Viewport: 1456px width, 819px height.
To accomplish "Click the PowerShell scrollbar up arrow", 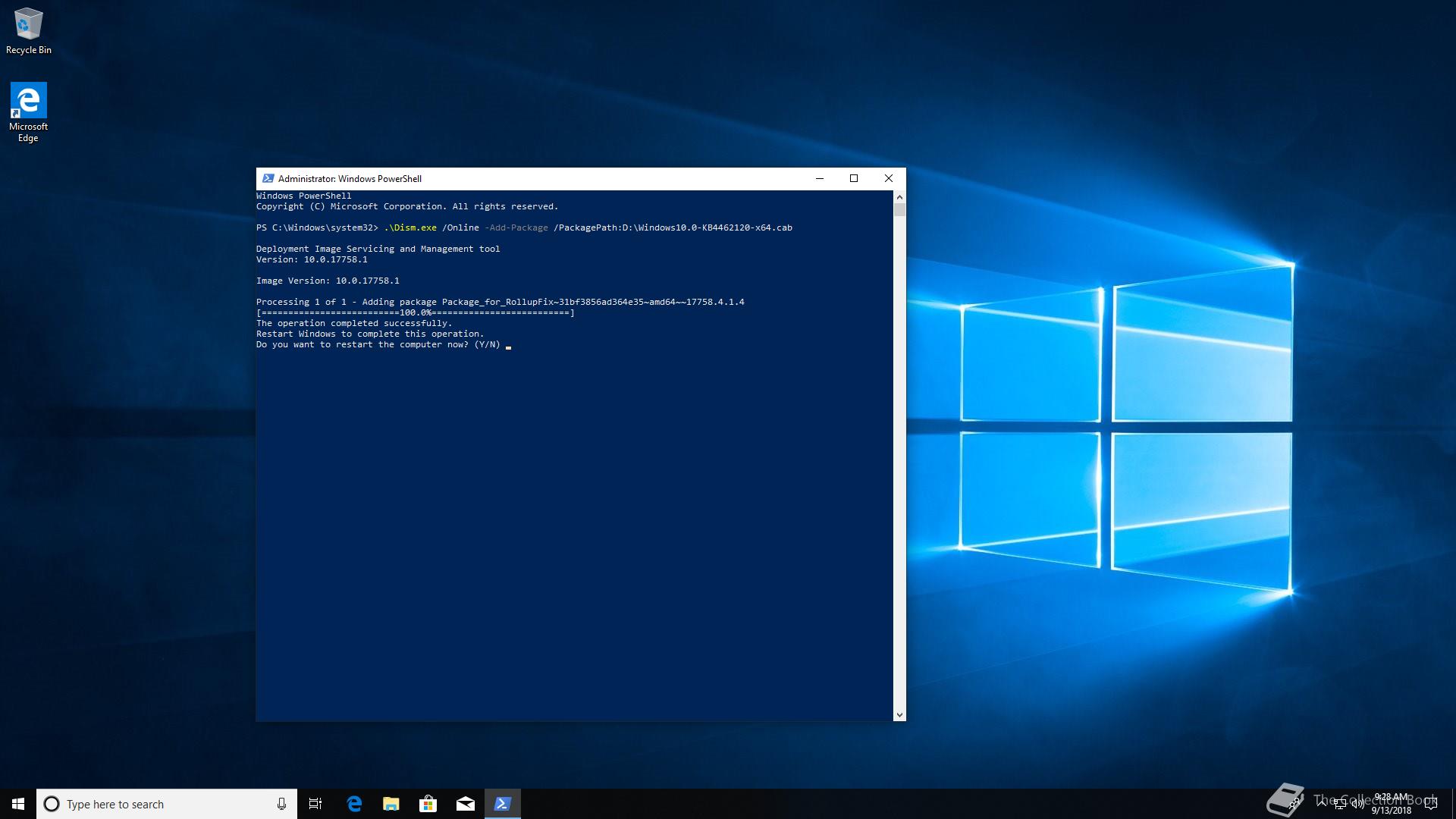I will (x=899, y=196).
